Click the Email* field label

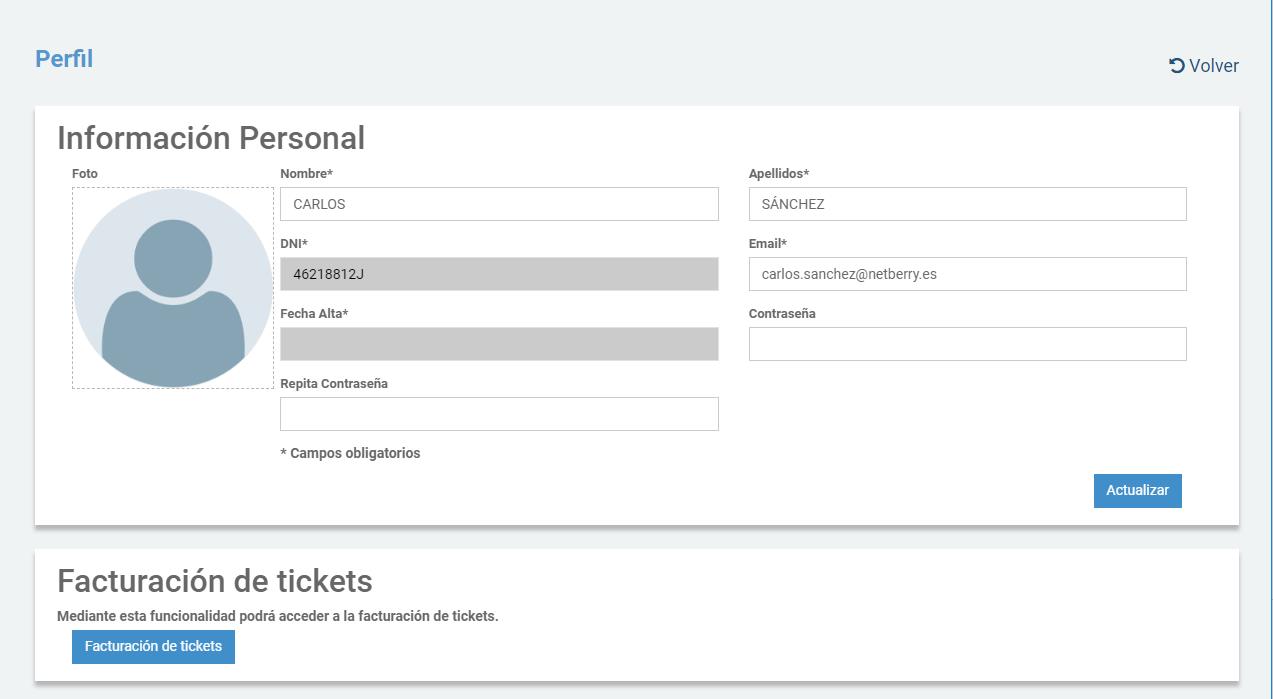pyautogui.click(x=767, y=244)
